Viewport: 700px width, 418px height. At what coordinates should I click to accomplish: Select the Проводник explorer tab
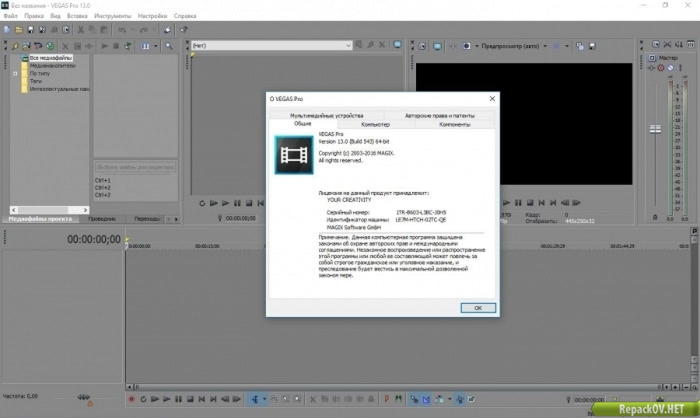tap(102, 219)
